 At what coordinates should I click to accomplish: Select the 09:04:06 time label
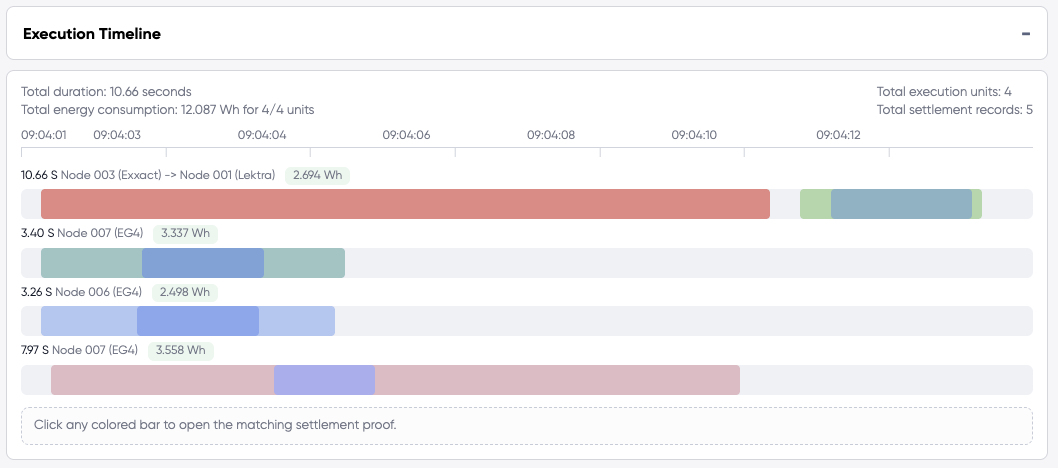coord(406,134)
